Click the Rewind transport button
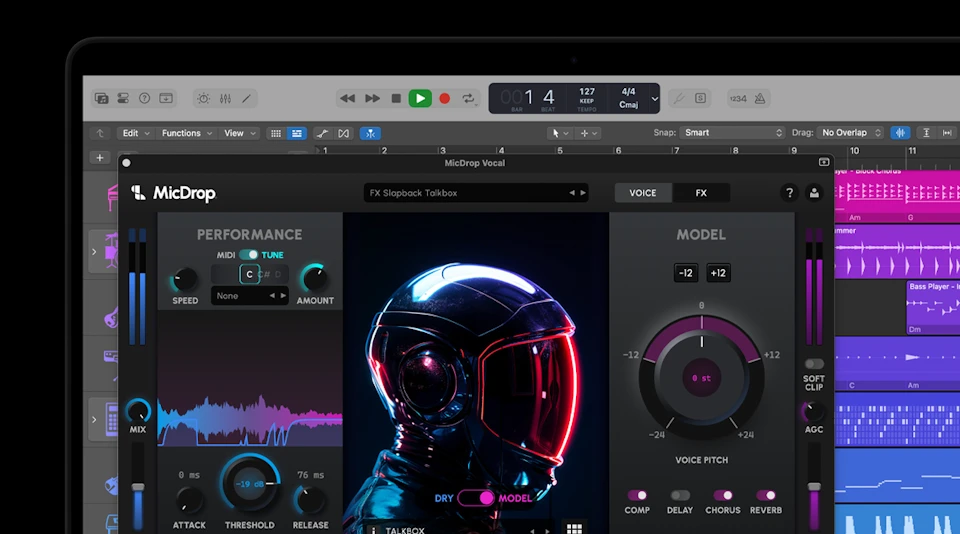The width and height of the screenshot is (960, 534). click(347, 98)
